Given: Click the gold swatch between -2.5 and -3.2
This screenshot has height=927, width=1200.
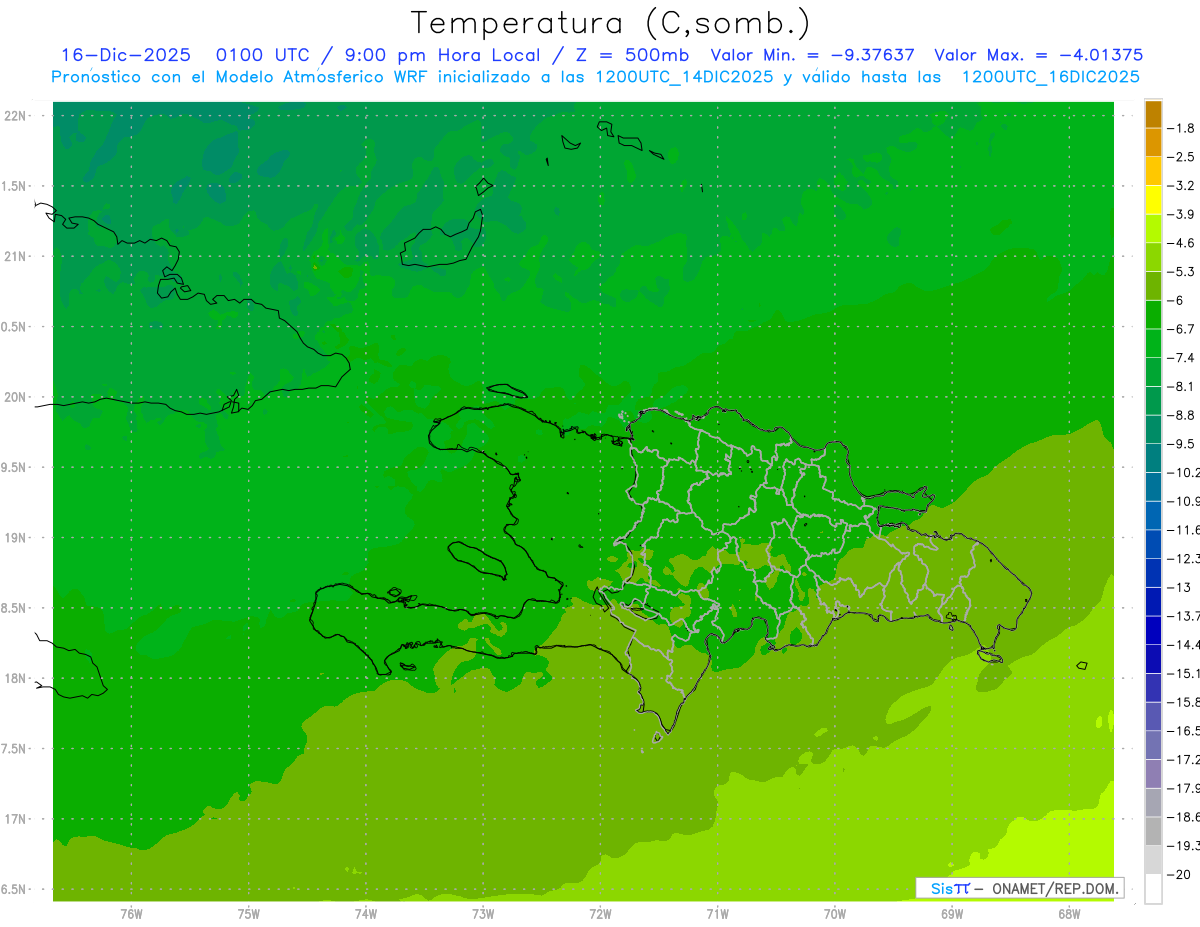Looking at the screenshot, I should pyautogui.click(x=1153, y=171).
